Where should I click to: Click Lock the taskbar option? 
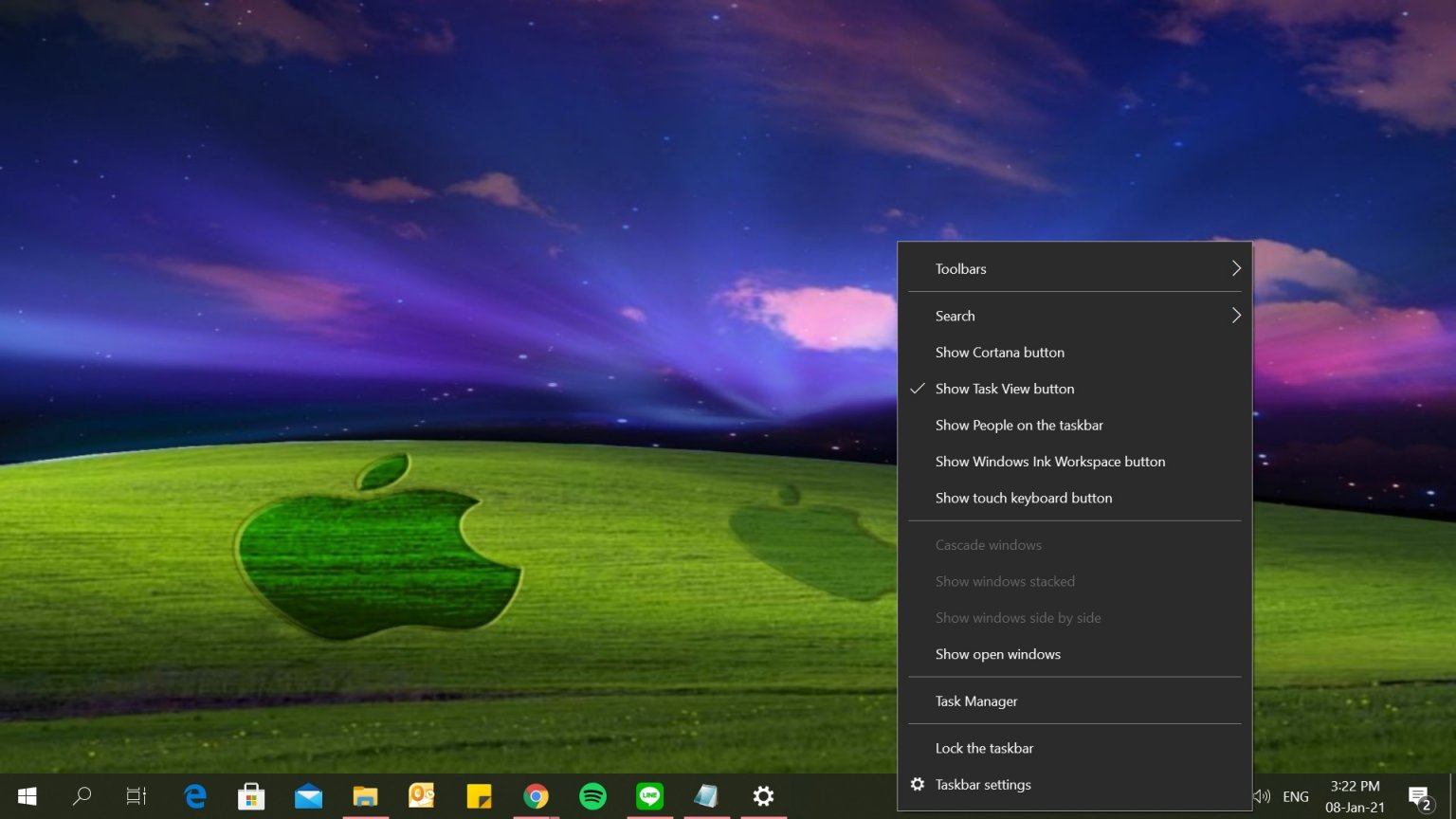(x=984, y=748)
